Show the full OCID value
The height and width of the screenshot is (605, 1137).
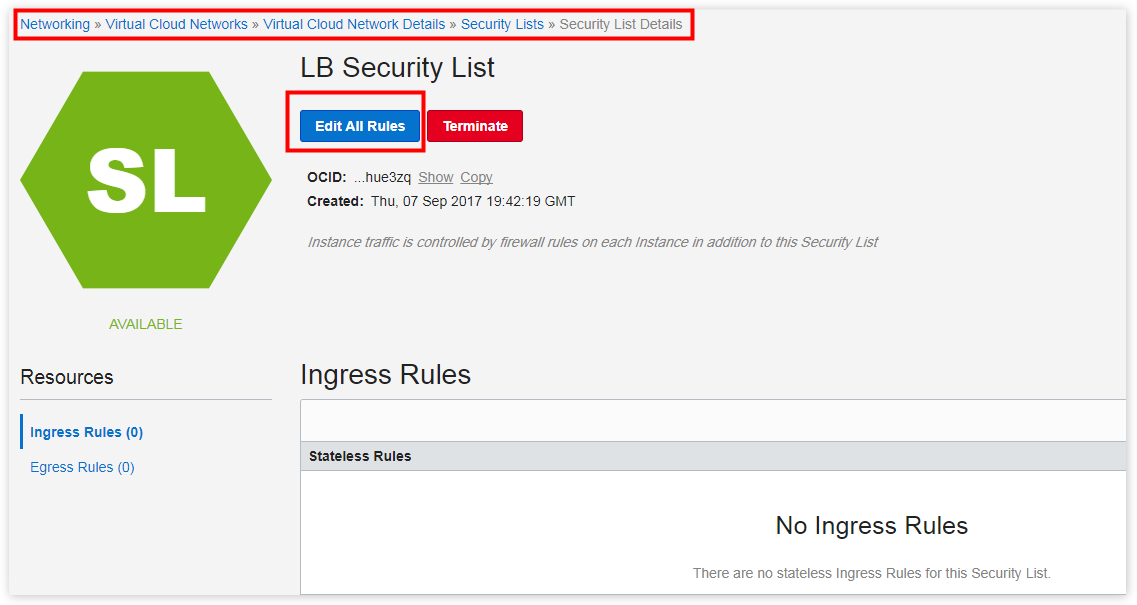click(x=435, y=177)
